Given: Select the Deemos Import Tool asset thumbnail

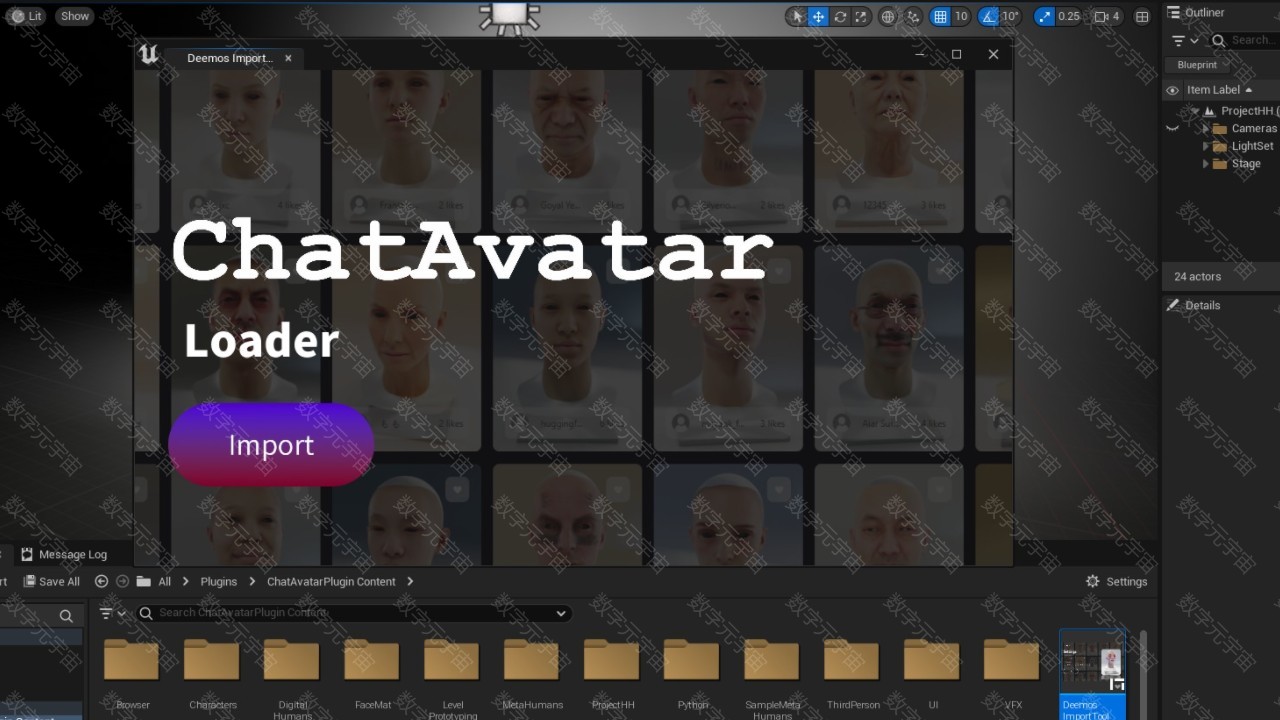Looking at the screenshot, I should pyautogui.click(x=1092, y=661).
